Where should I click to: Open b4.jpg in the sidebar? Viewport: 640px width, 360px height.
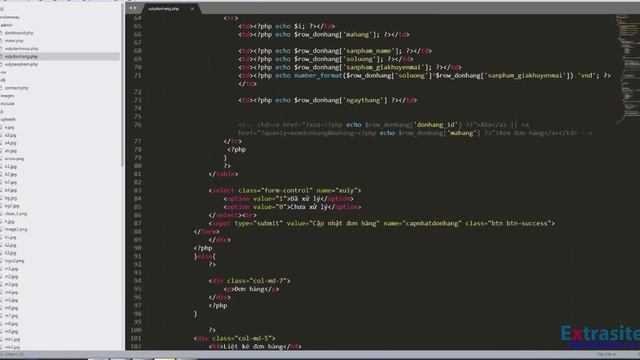[11, 190]
